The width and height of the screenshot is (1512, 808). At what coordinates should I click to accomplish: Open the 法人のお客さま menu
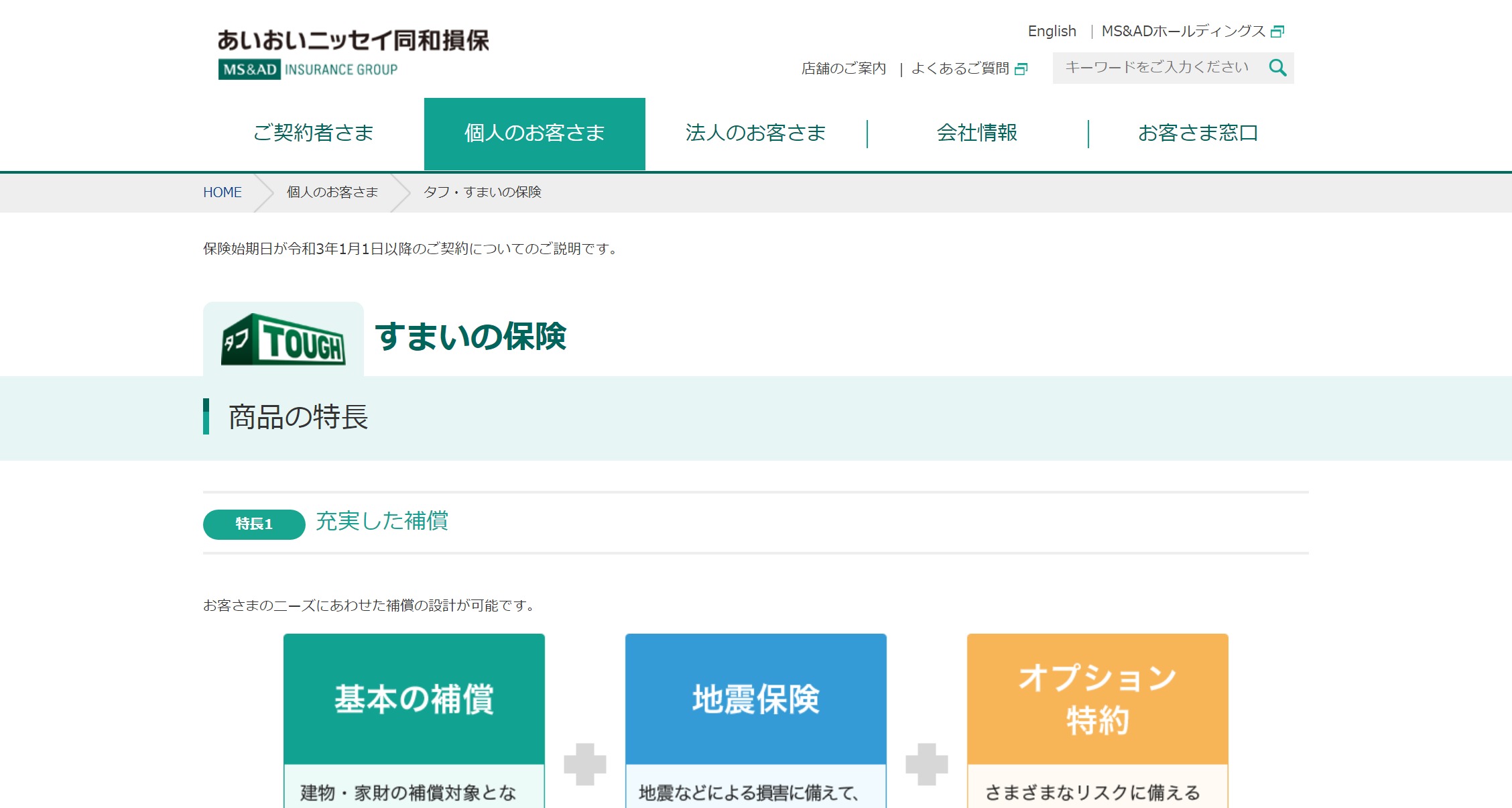(x=755, y=133)
